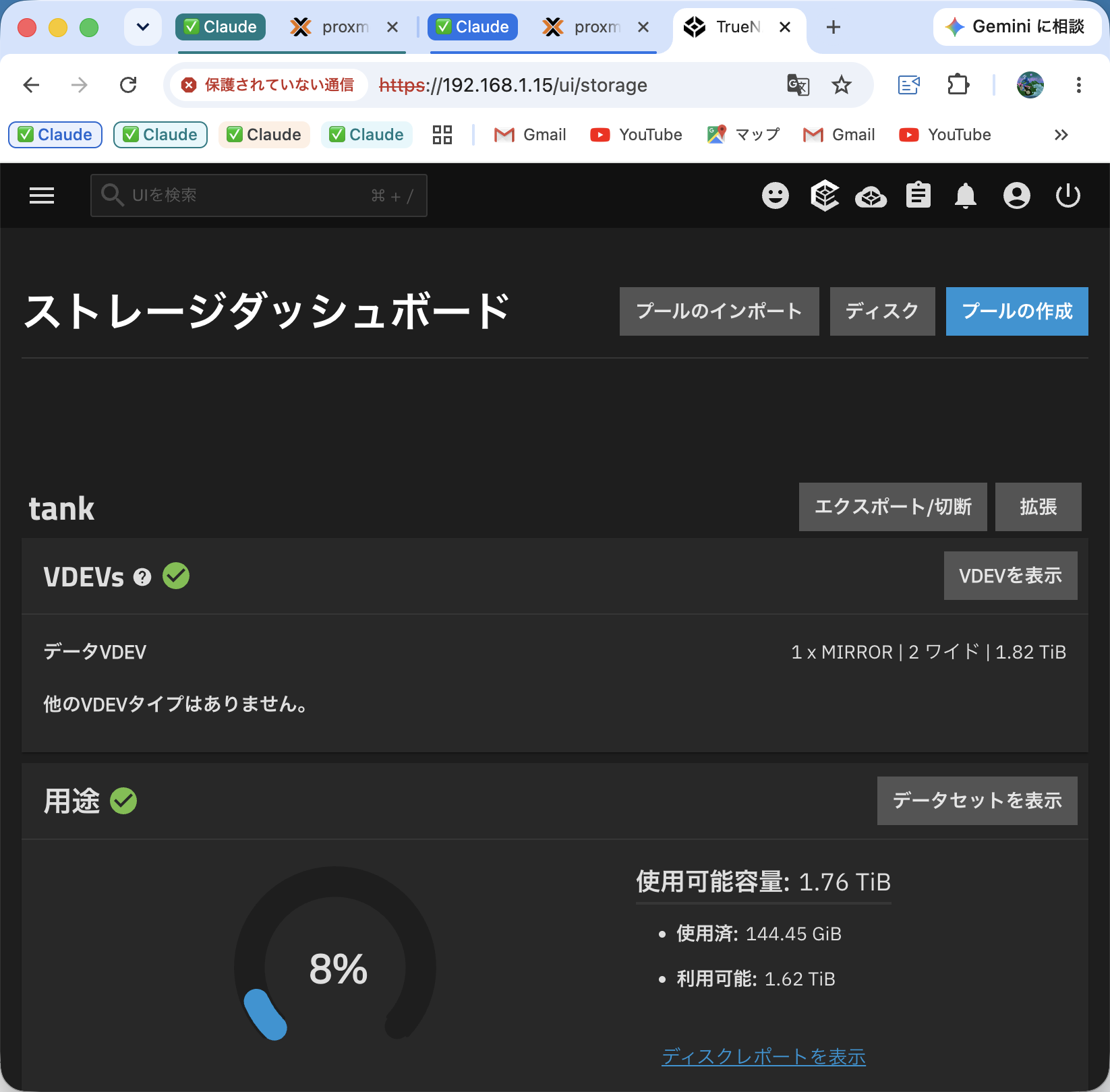Open the first YouTube bookmark
1110x1092 pixels.
pyautogui.click(x=636, y=135)
